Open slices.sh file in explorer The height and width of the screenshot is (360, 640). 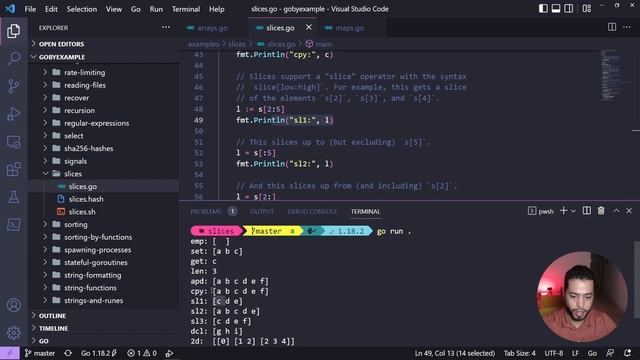[82, 211]
